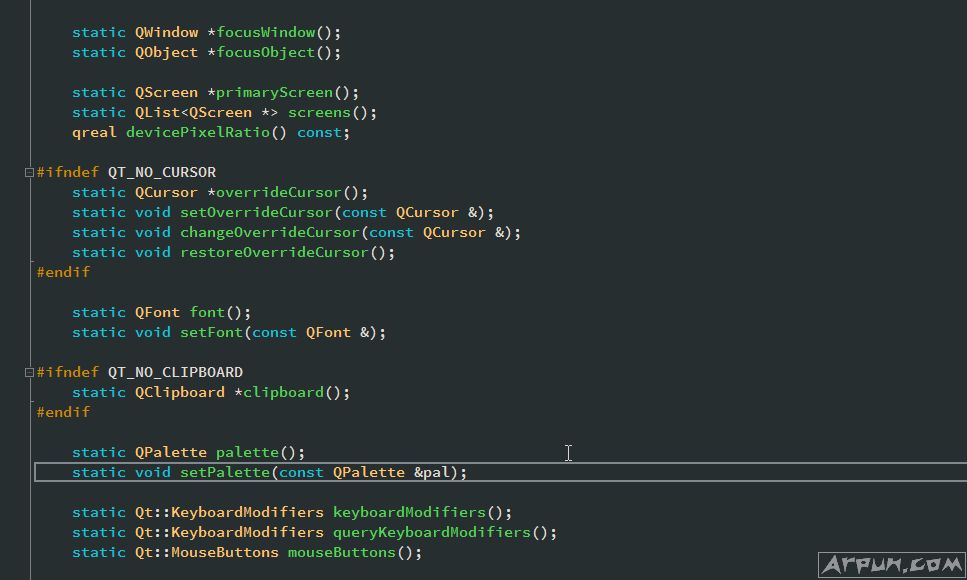Collapse the QT_NO_CLIPBOARD ifndef block
Screen dimensions: 967x580
(x=29, y=372)
